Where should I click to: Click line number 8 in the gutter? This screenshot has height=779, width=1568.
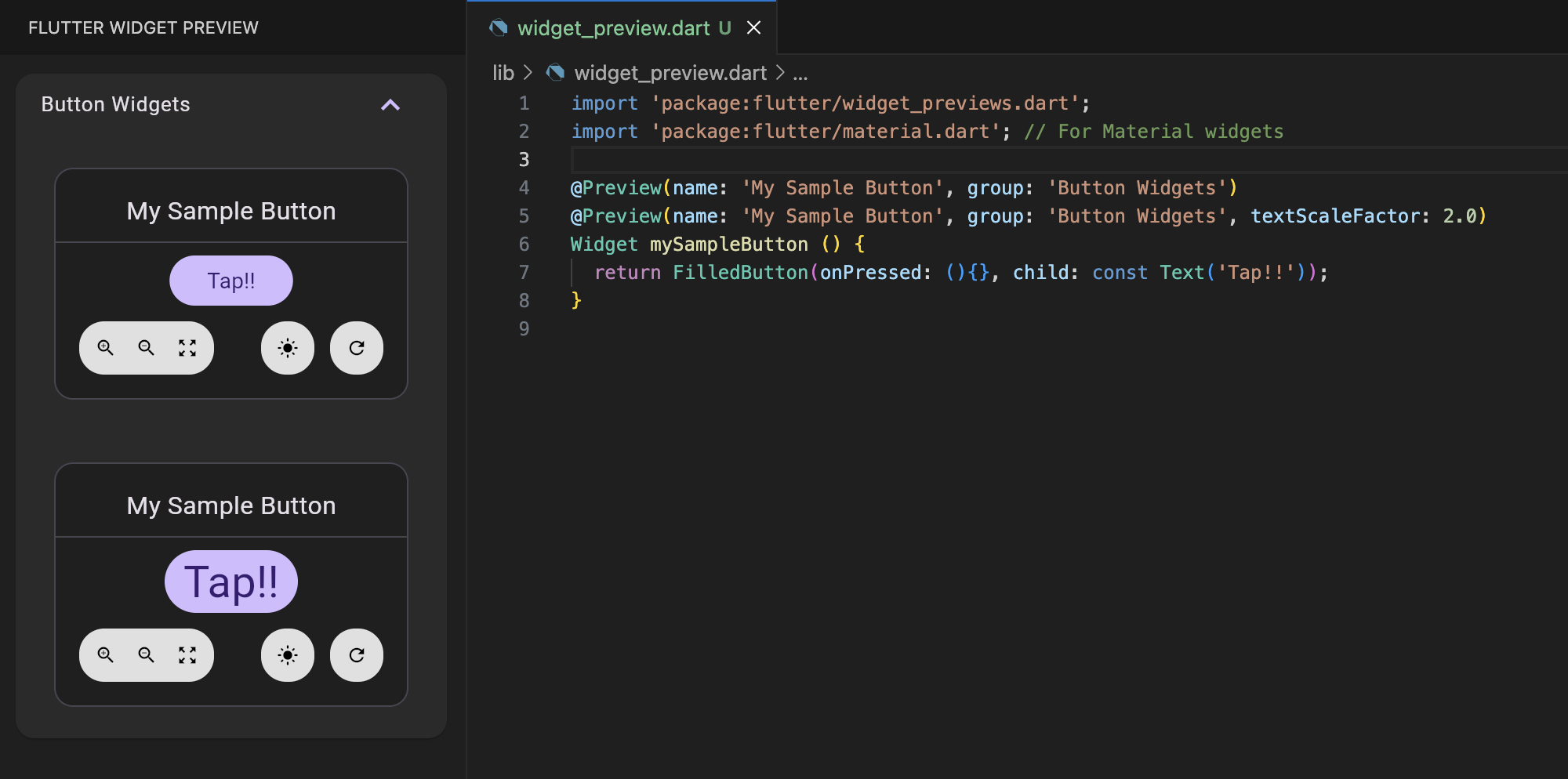point(524,301)
